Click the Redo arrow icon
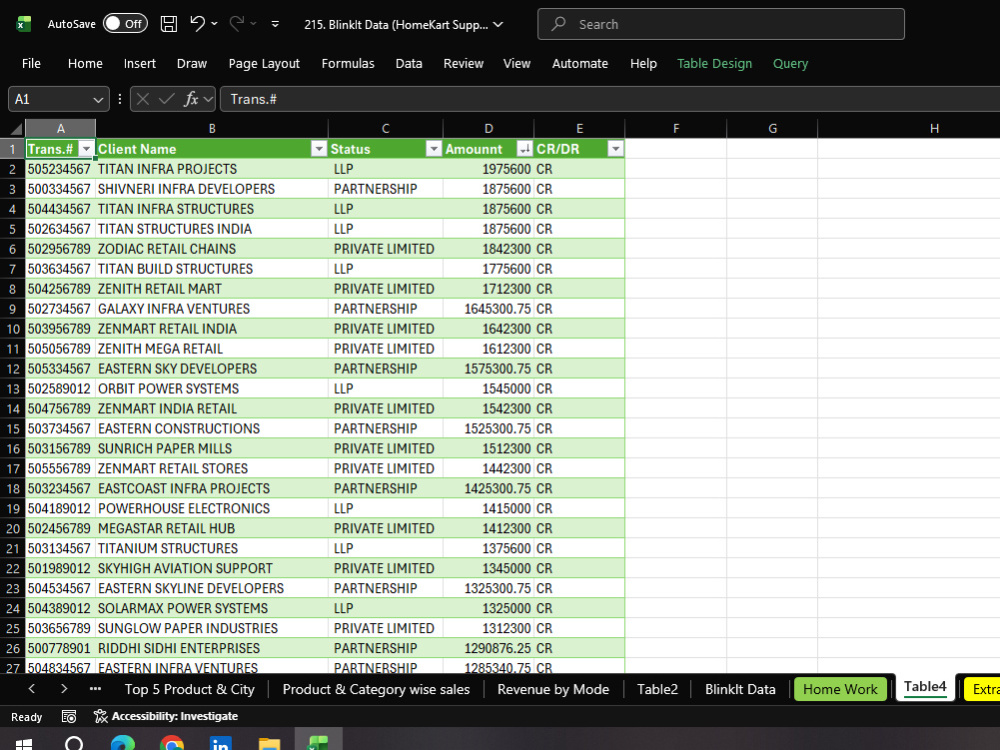 pyautogui.click(x=237, y=24)
